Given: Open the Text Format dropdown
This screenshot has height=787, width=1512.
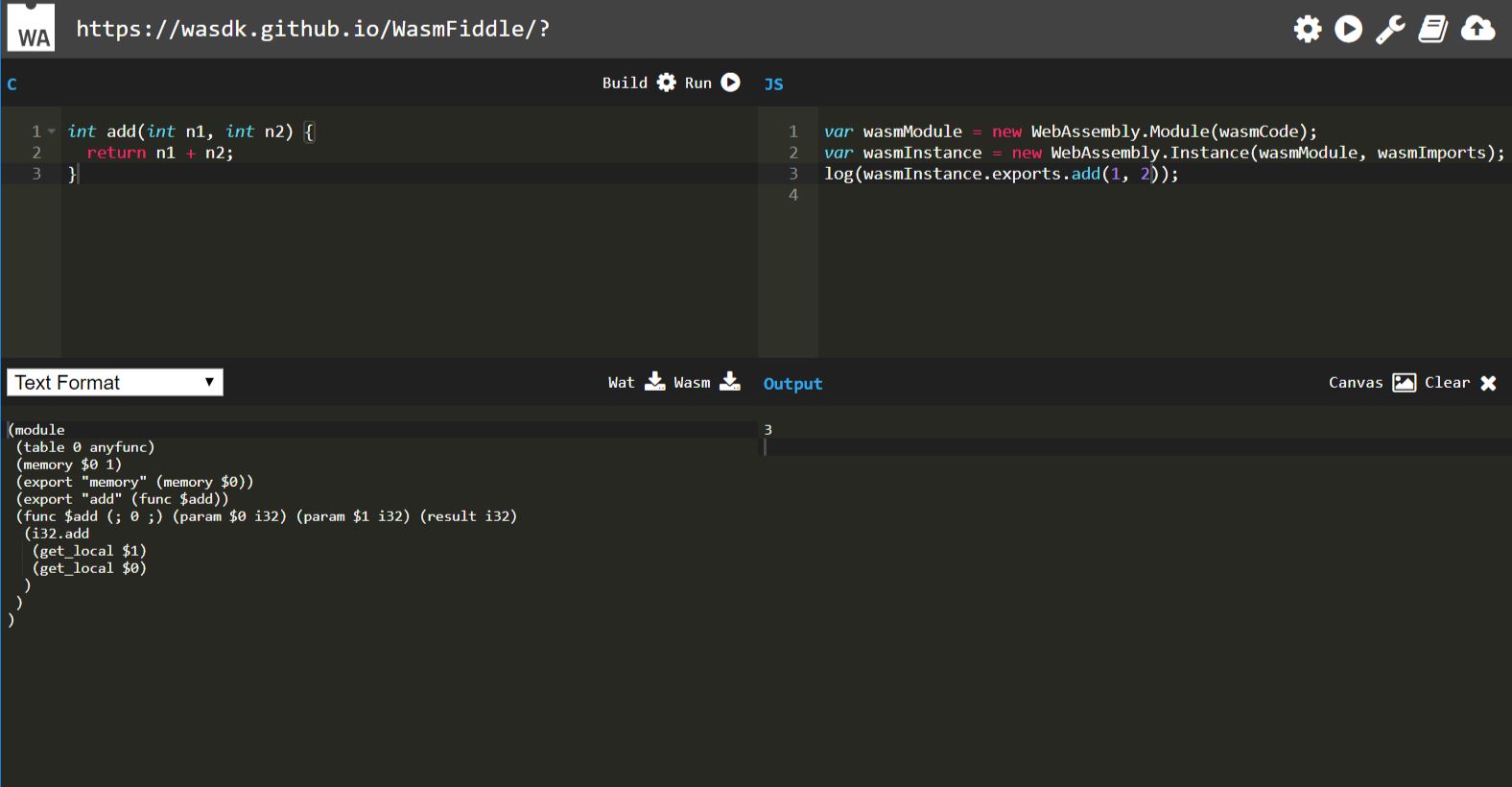Looking at the screenshot, I should (115, 382).
